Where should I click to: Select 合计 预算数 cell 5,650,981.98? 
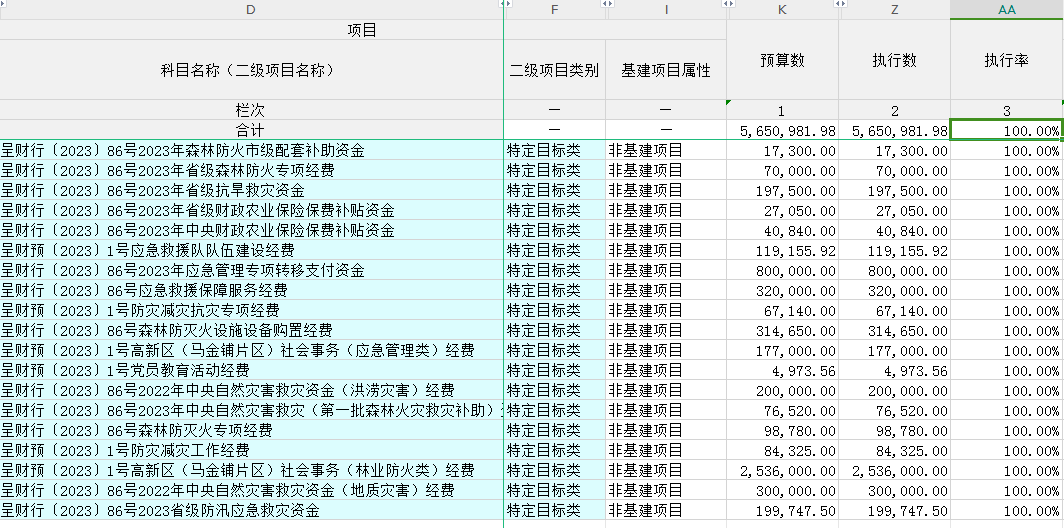click(x=782, y=130)
